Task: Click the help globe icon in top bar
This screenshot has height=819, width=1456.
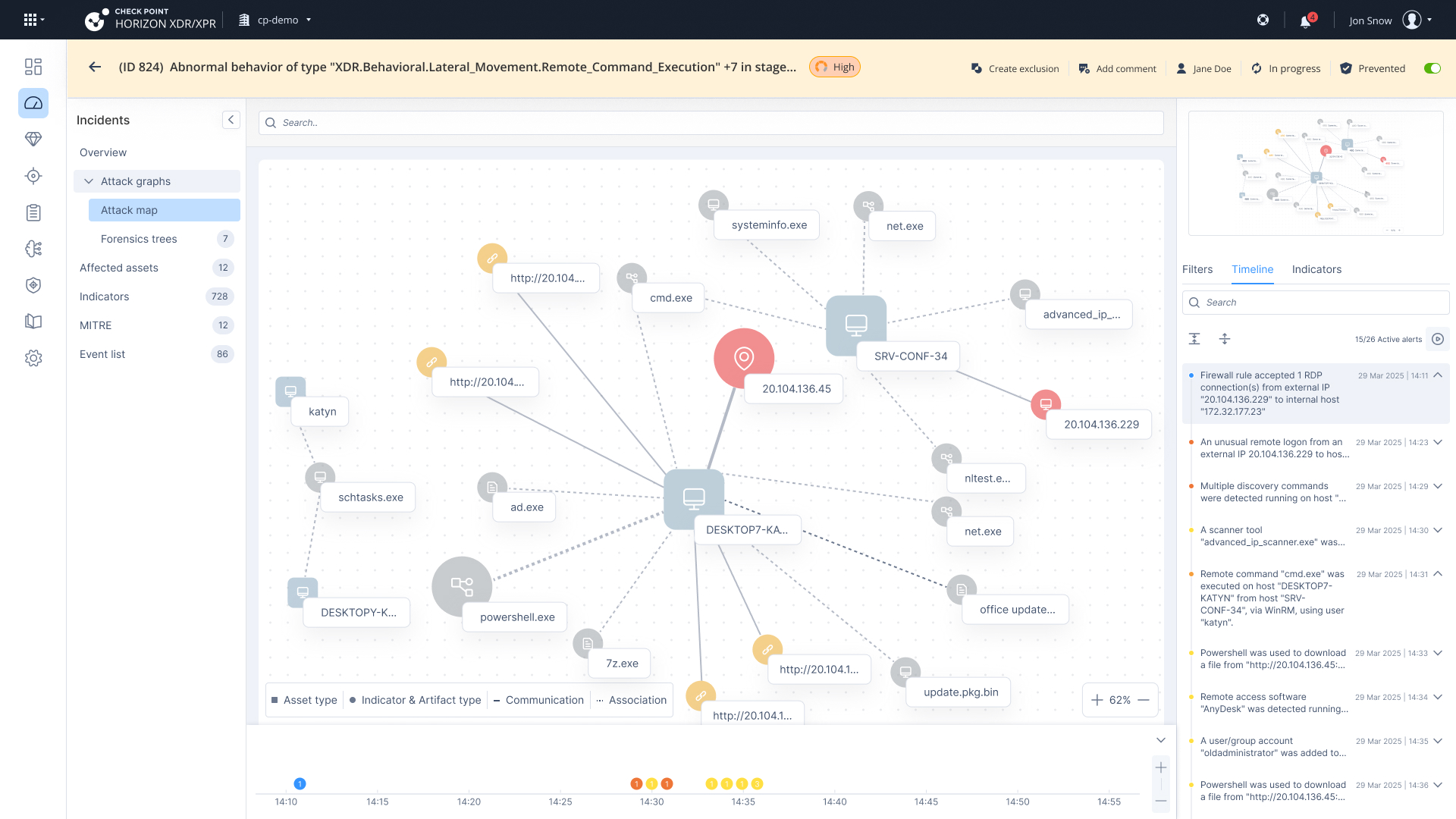Action: (x=1263, y=20)
